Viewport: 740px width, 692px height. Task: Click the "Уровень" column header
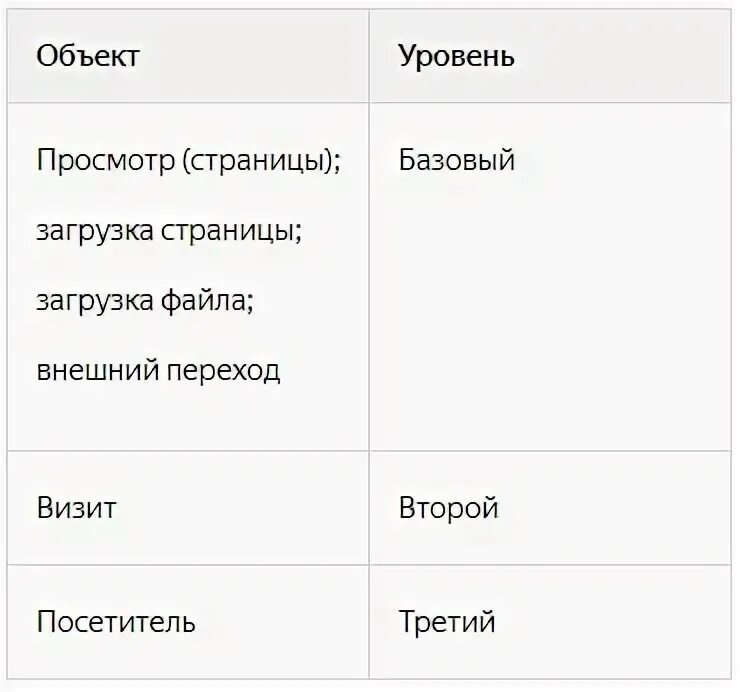tap(456, 57)
